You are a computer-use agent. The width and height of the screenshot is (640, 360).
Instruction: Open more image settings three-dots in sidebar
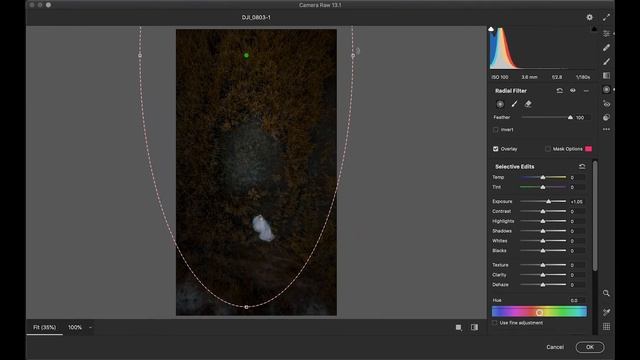coord(607,129)
